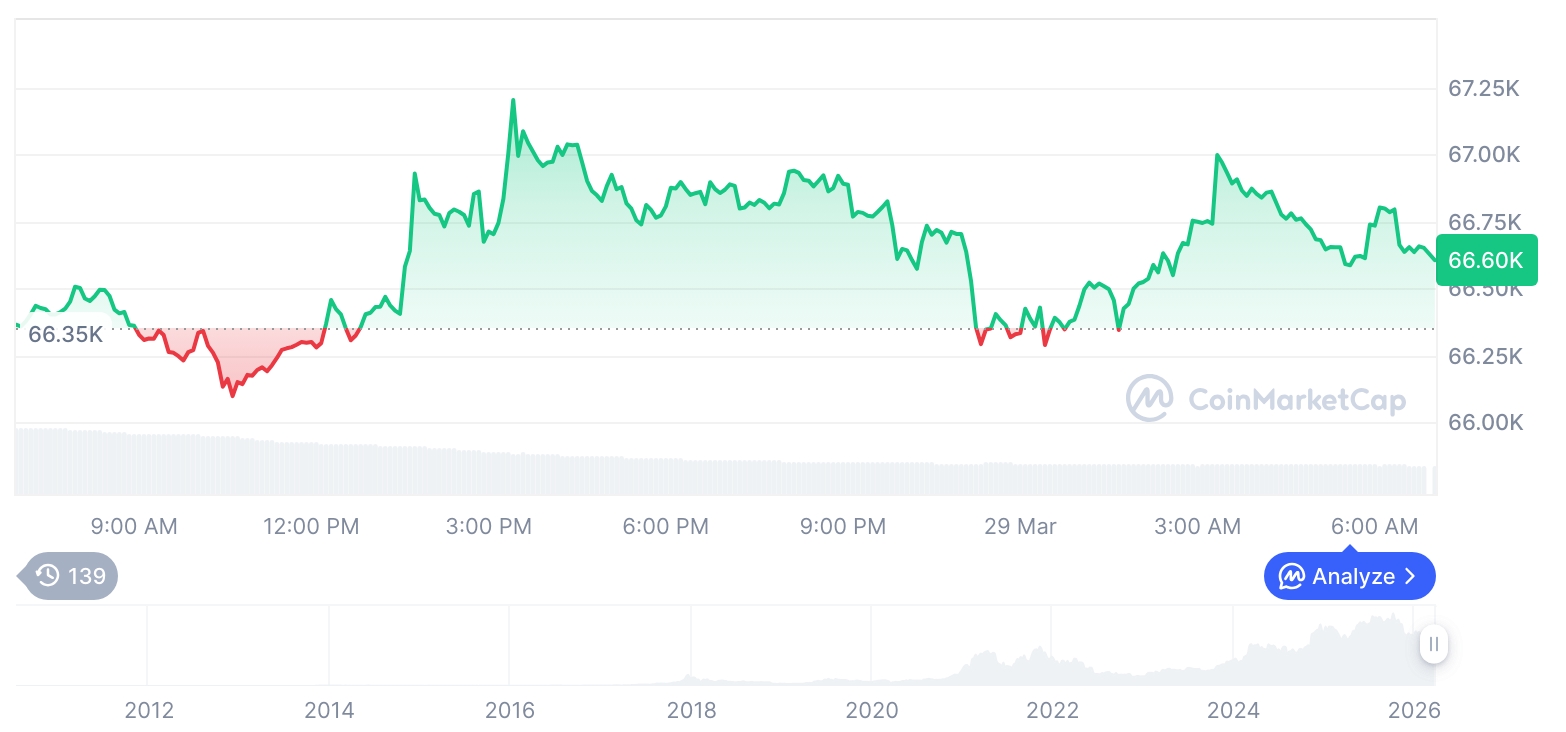Click the pause handle on the mini timeline chart
Screen dimensions: 1566x732
pos(1433,645)
